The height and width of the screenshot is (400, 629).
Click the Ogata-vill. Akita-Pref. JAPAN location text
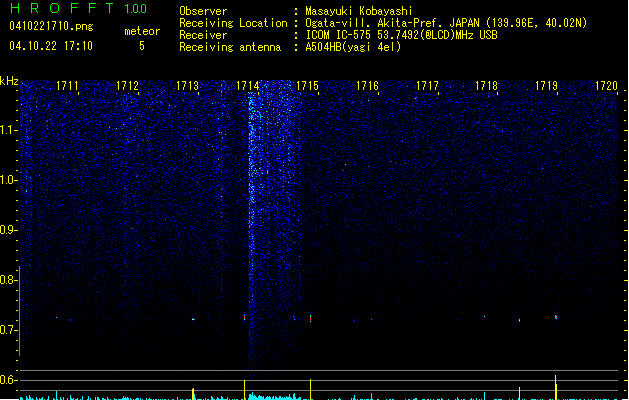point(446,23)
